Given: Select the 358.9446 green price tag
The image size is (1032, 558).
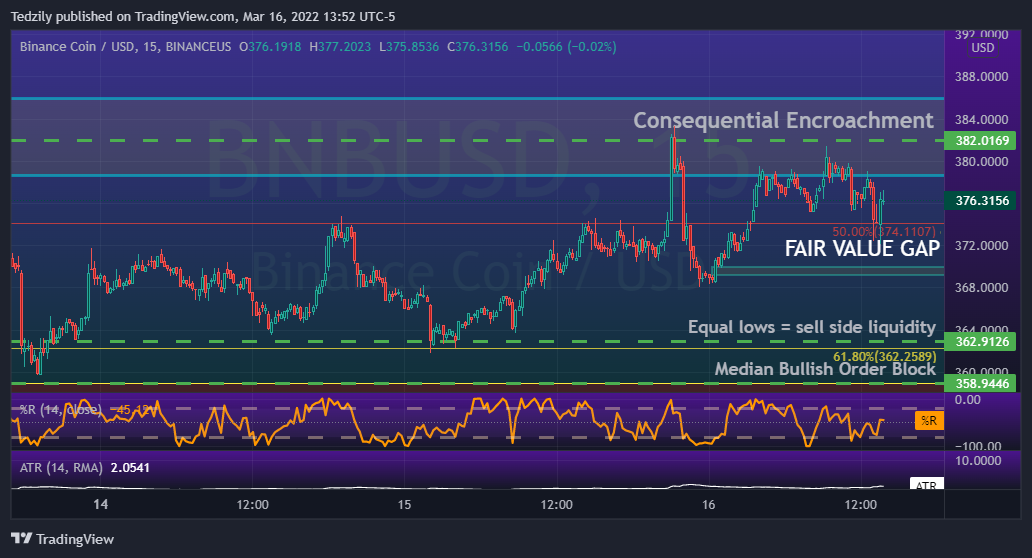Looking at the screenshot, I should click(x=980, y=384).
